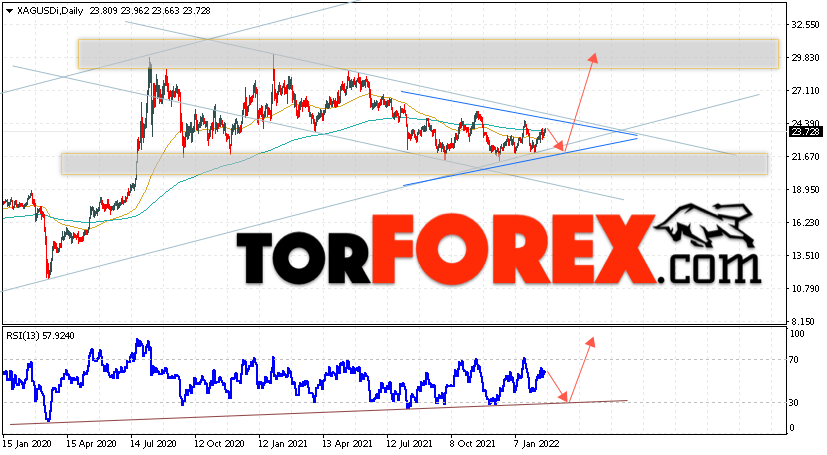
Task: Click the 12 Jul 2021 date label
Action: coord(410,443)
